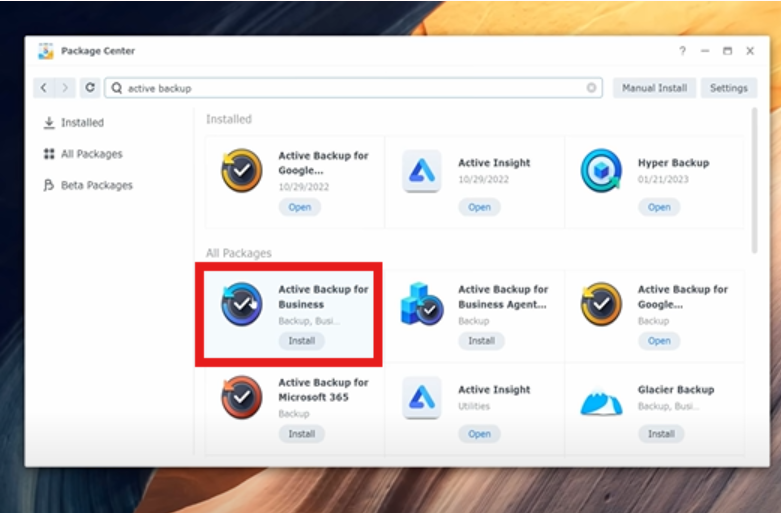Open Package Center Settings
The image size is (781, 513).
point(729,88)
